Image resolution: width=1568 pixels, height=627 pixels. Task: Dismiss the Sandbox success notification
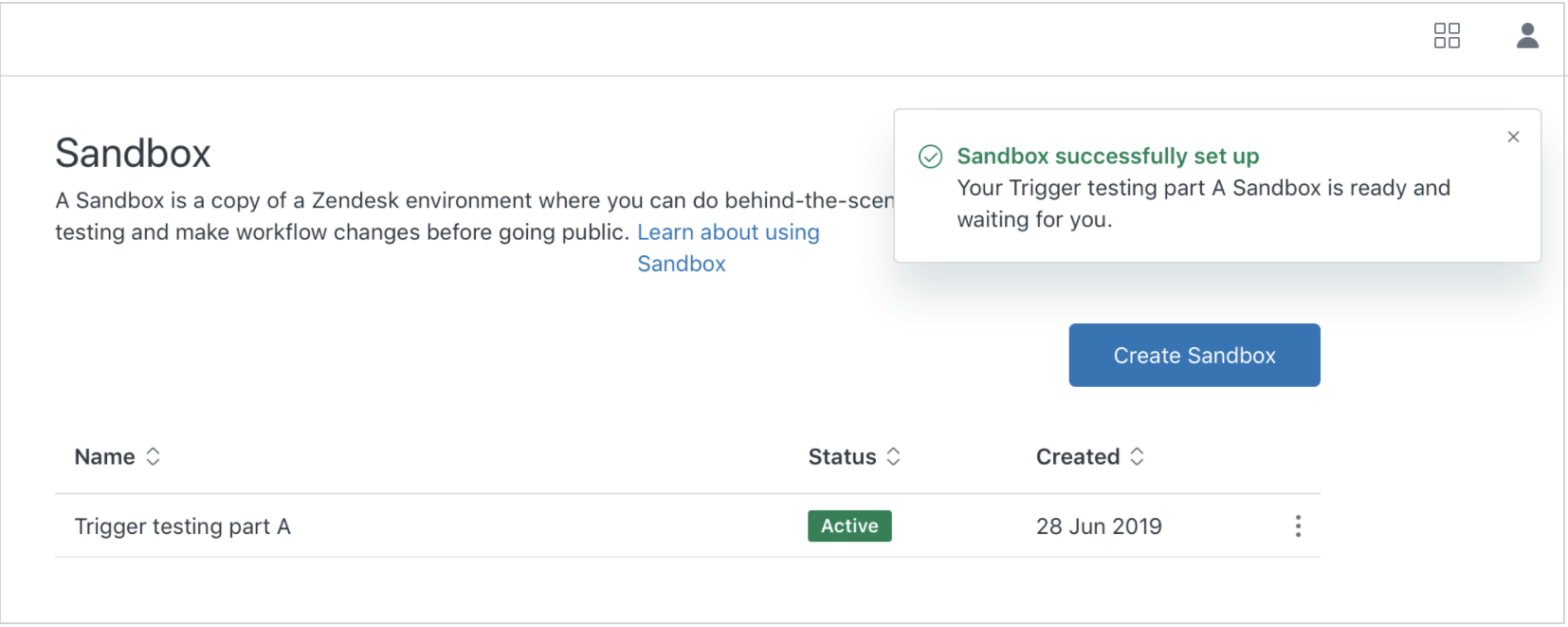coord(1513,137)
